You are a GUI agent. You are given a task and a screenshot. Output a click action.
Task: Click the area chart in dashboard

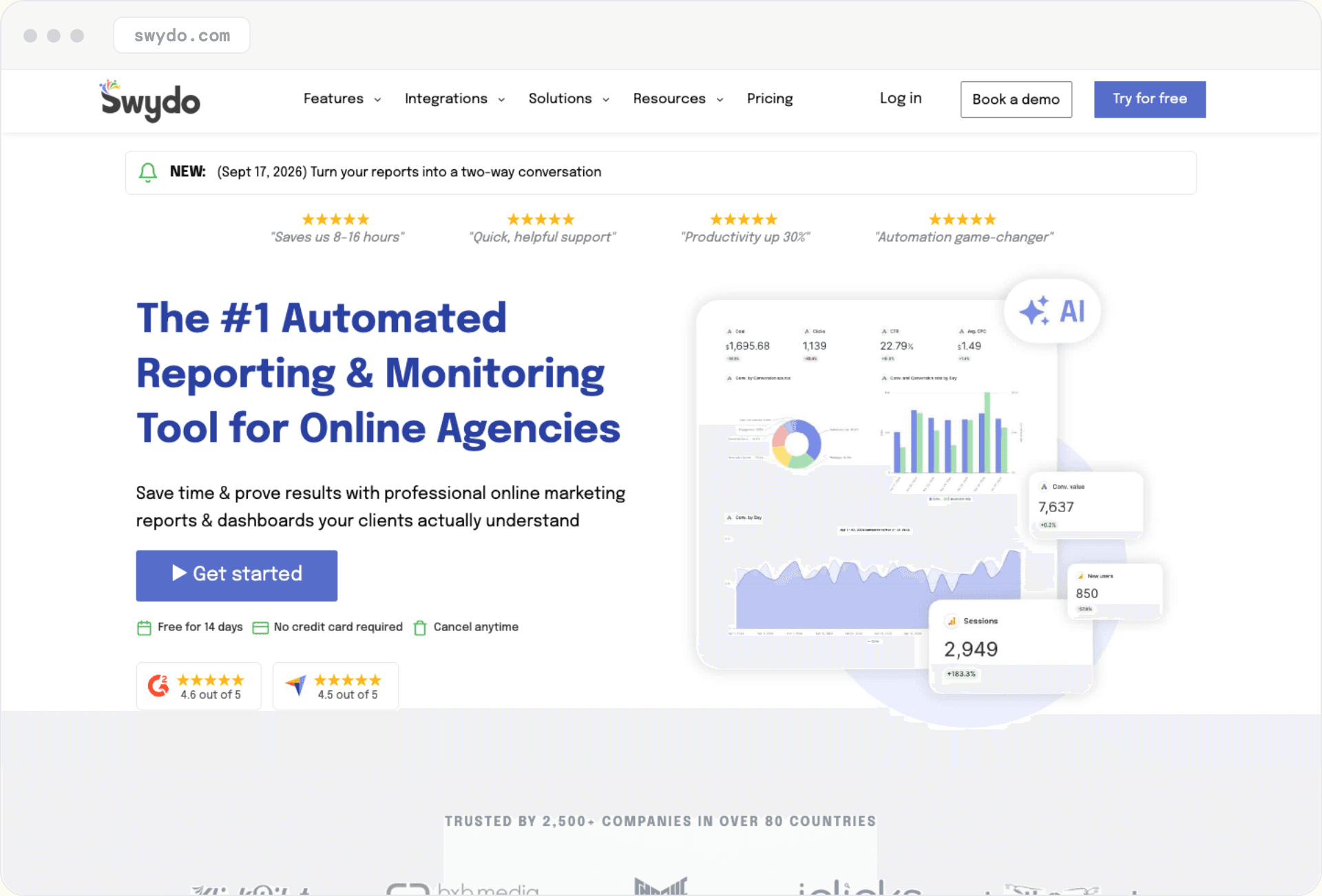[878, 590]
